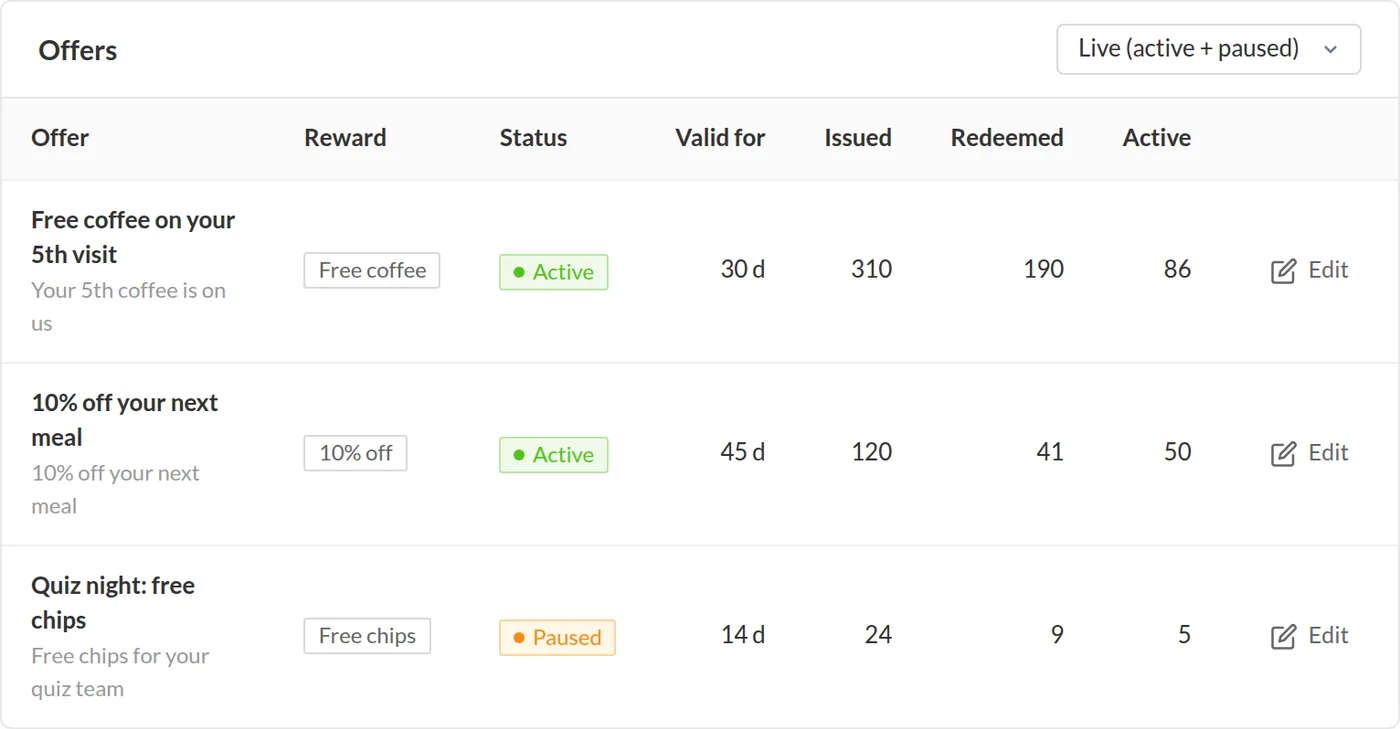Open the Live (active + paused) filter dropdown
The height and width of the screenshot is (729, 1400).
pos(1208,49)
